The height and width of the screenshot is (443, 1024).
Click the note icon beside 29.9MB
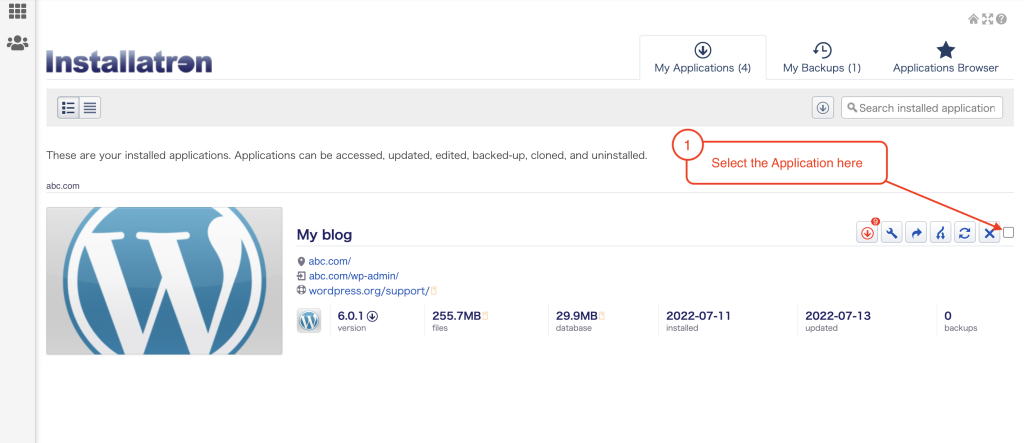click(602, 316)
